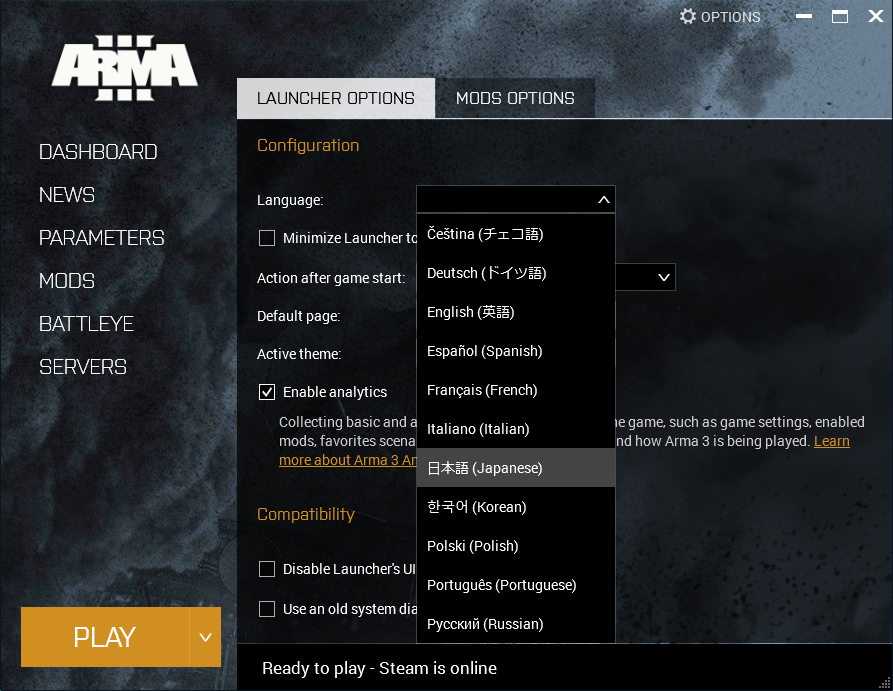
Task: Open MODS section in sidebar
Action: coord(67,281)
